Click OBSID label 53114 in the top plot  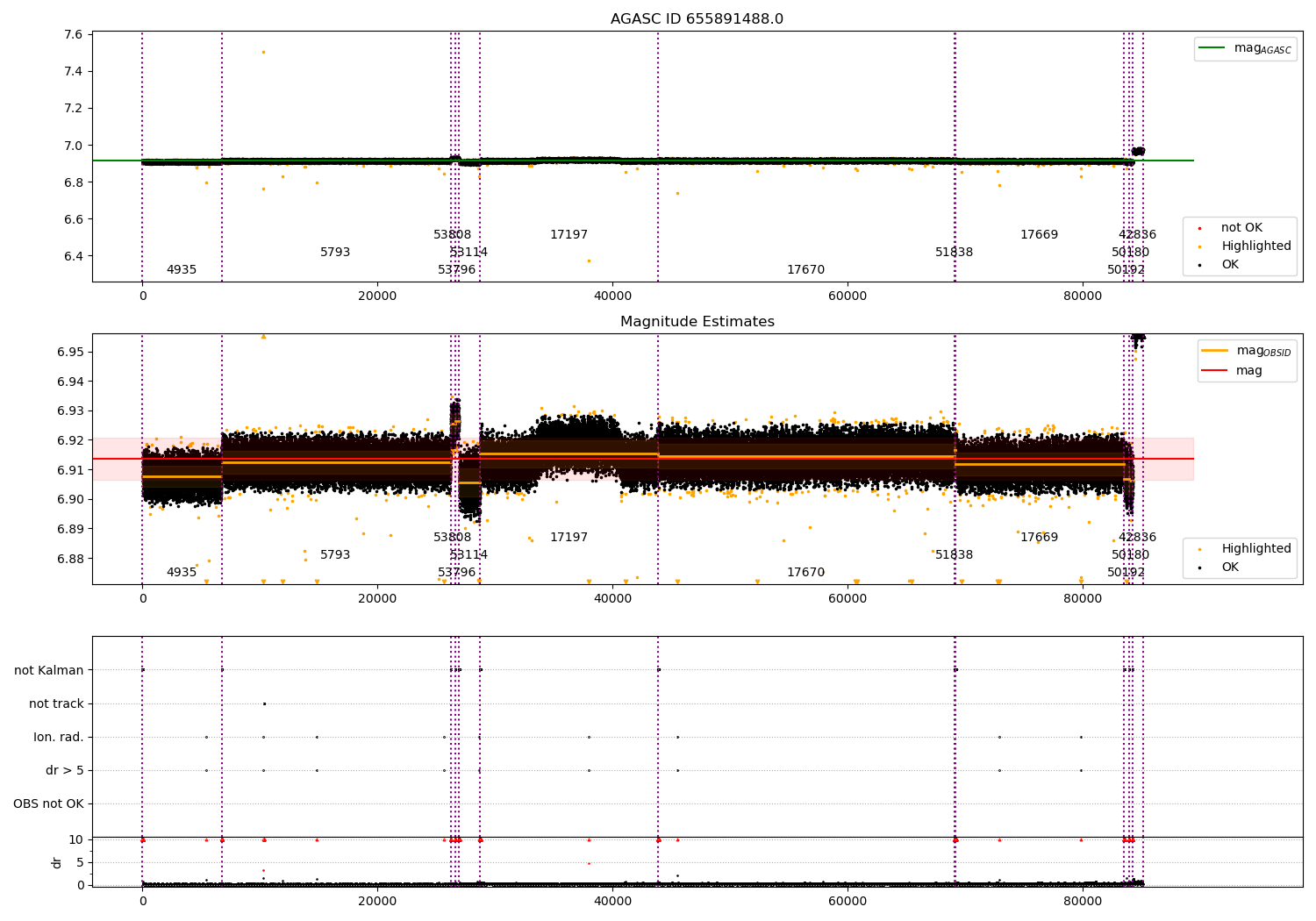pos(469,253)
